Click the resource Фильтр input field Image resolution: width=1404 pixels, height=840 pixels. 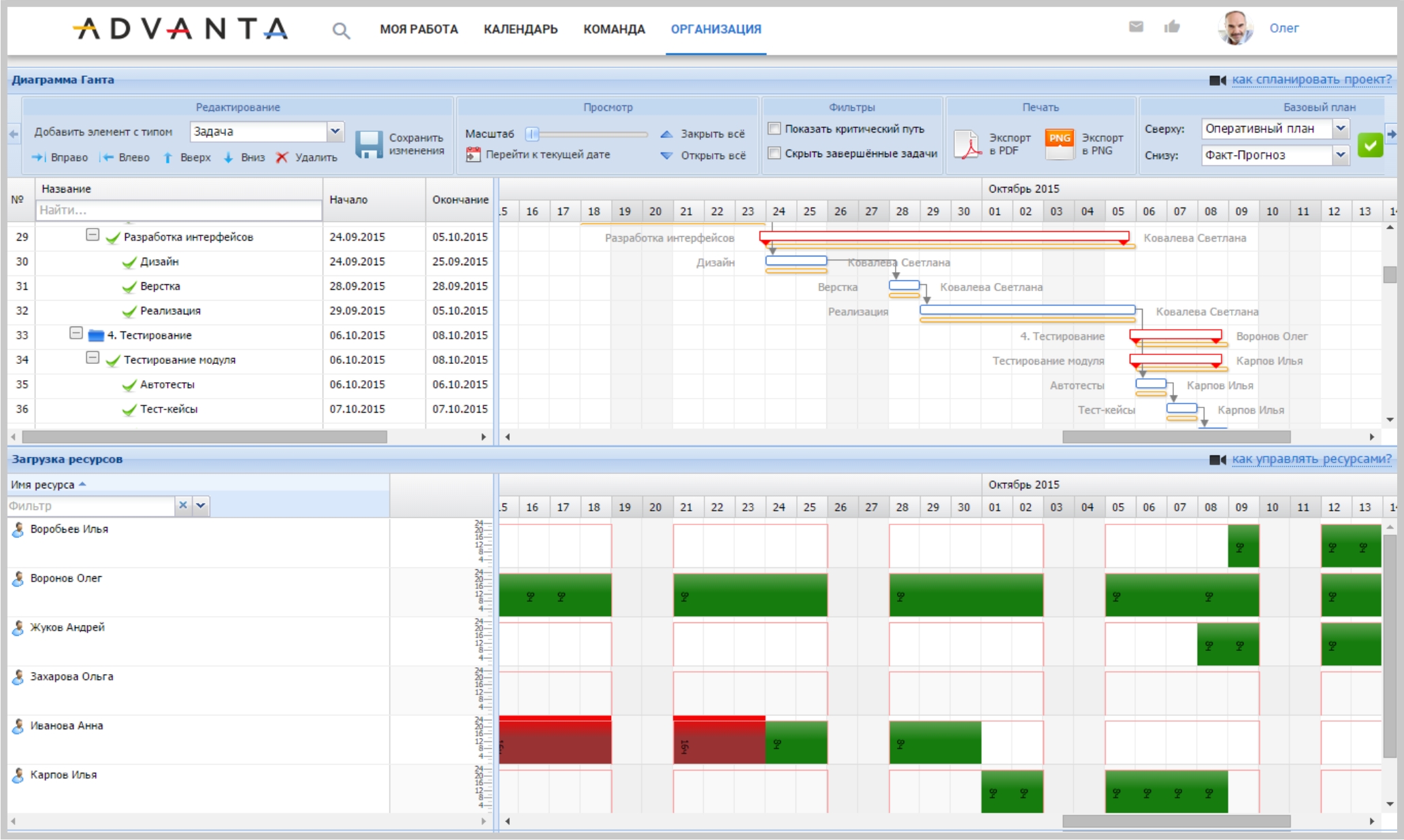point(91,505)
